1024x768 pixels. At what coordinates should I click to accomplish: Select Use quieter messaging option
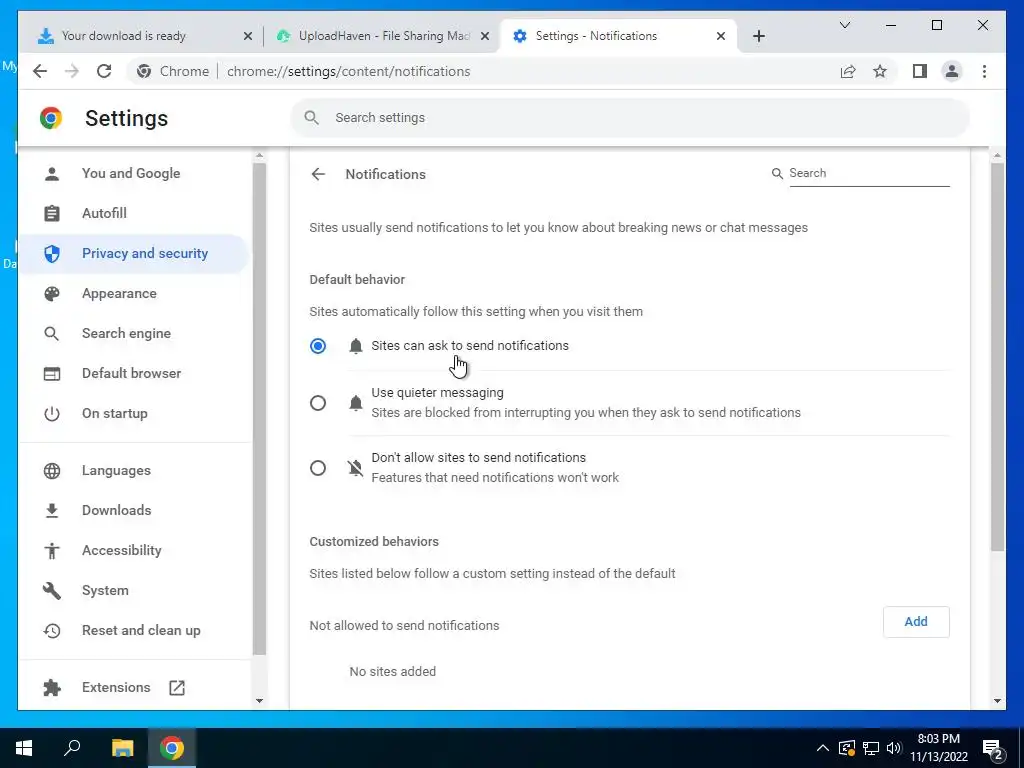pyautogui.click(x=318, y=403)
